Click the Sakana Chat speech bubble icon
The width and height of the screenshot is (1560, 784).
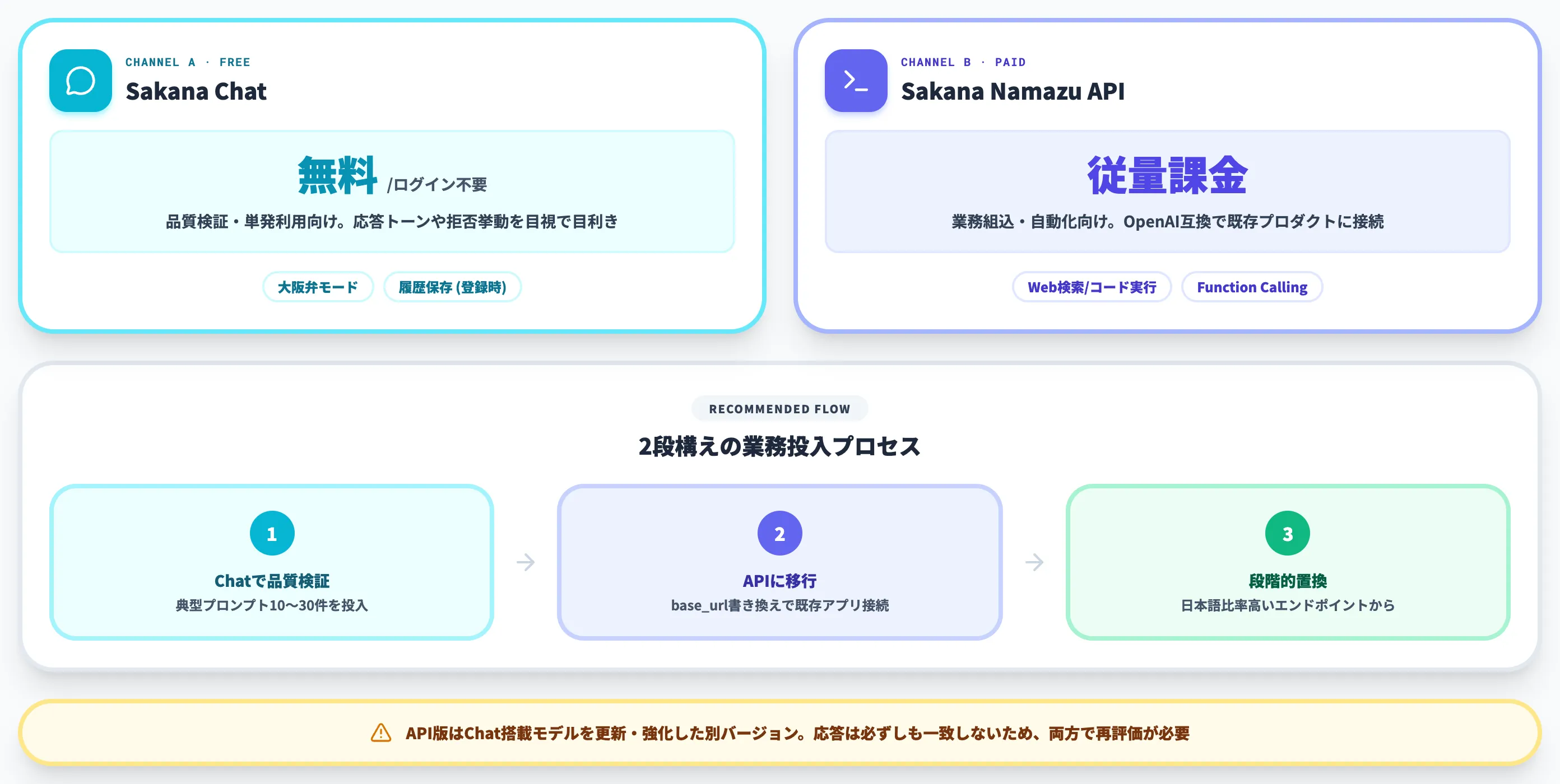coord(81,81)
